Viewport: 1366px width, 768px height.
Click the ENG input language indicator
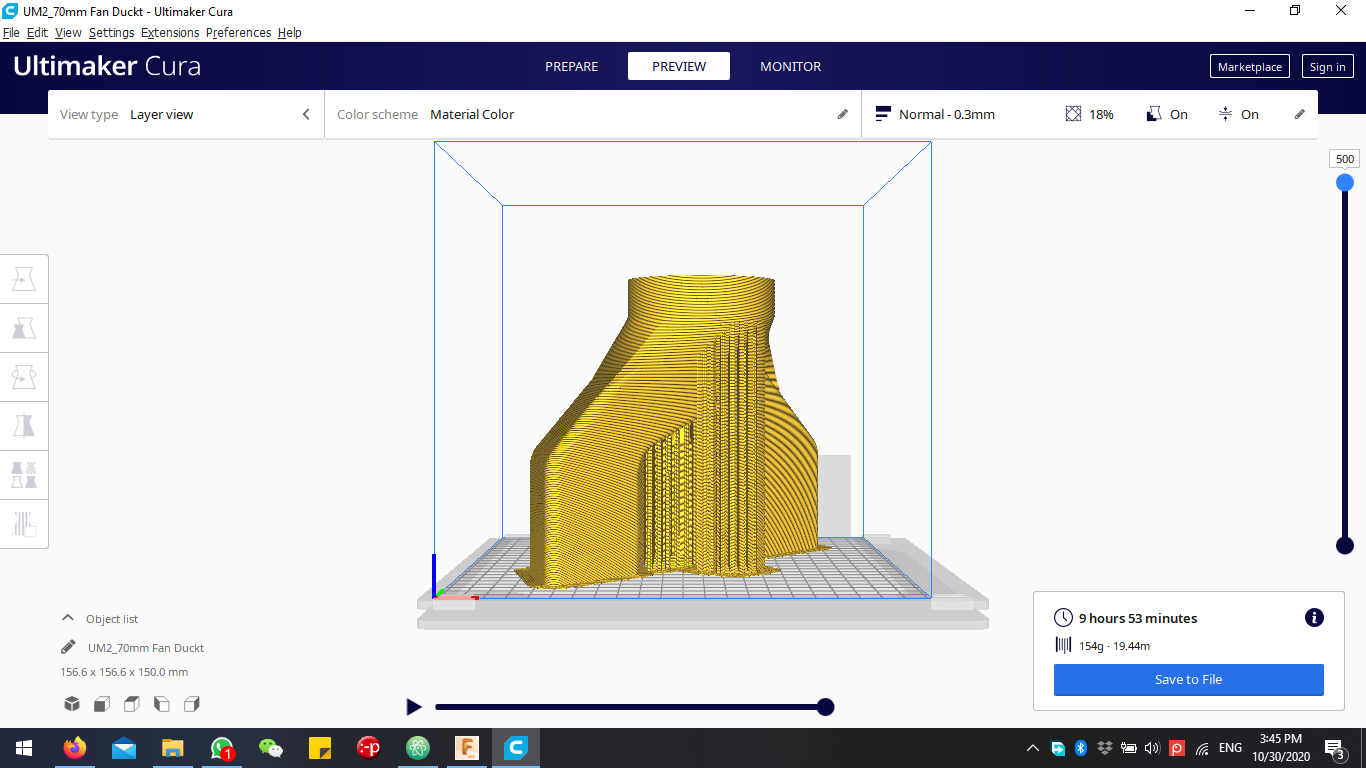pyautogui.click(x=1230, y=748)
